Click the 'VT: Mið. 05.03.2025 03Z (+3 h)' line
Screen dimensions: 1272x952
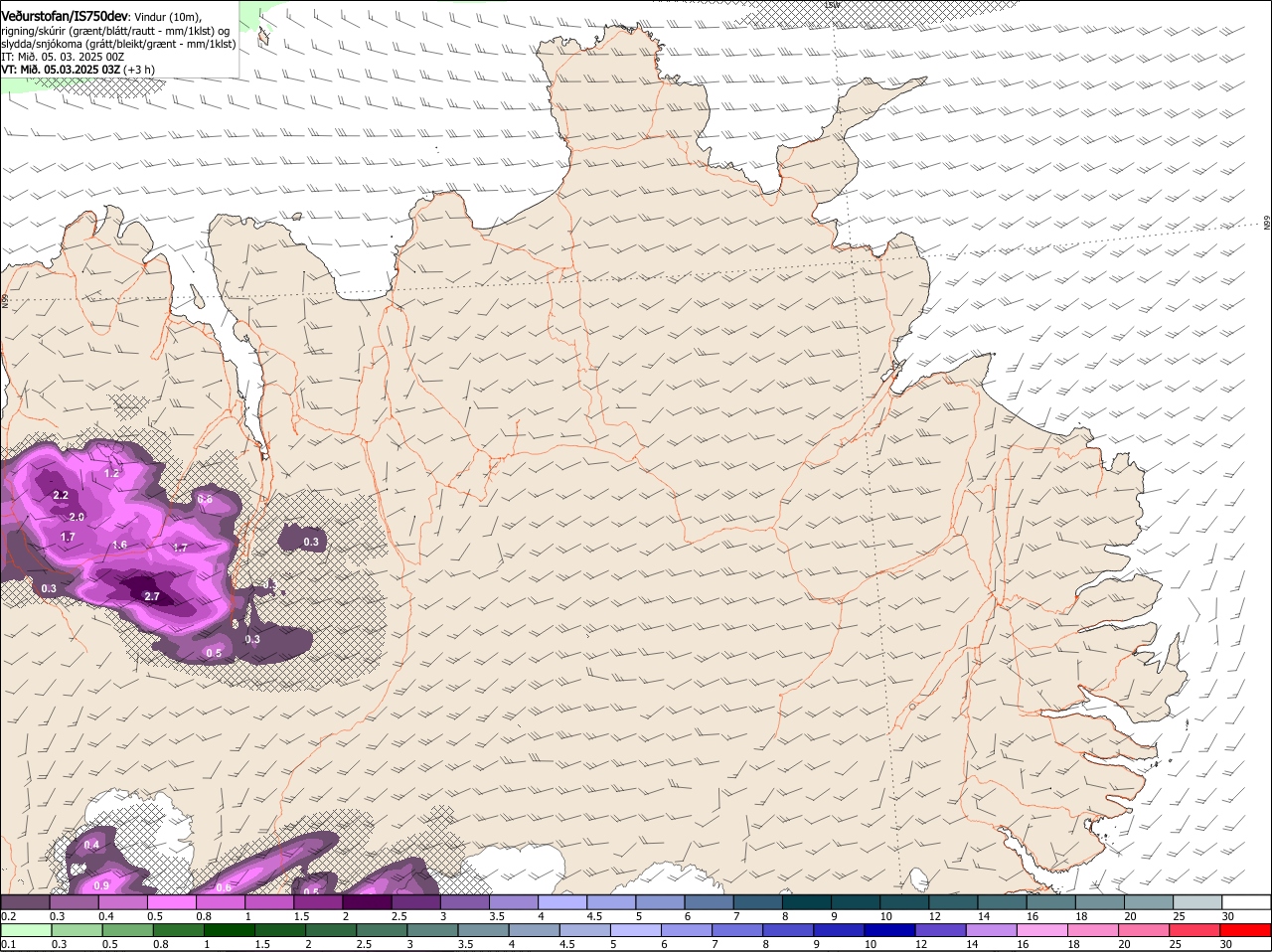tap(78, 70)
